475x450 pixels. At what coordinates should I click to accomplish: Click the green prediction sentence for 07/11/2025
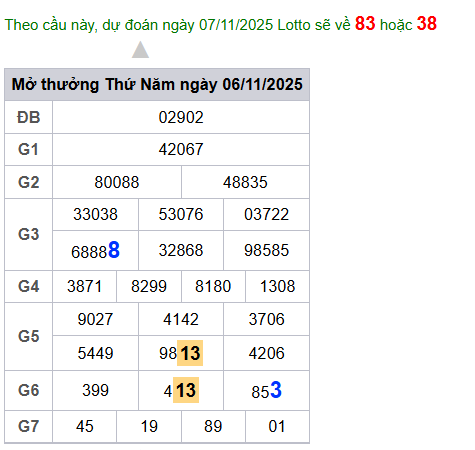(221, 24)
